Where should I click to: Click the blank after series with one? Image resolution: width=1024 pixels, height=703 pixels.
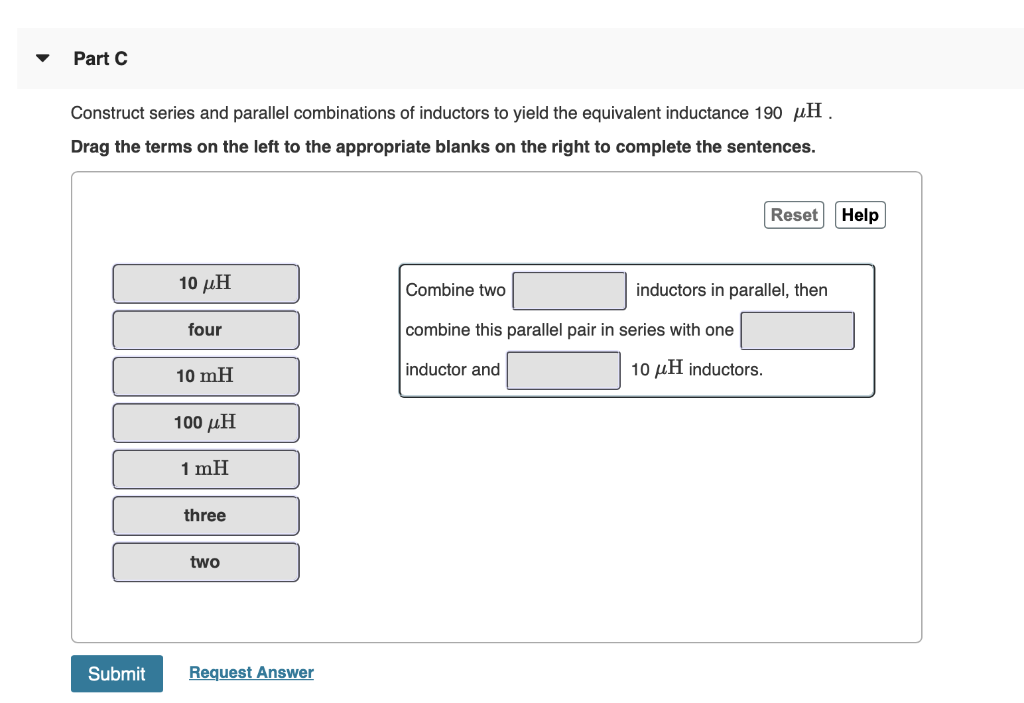coord(797,330)
